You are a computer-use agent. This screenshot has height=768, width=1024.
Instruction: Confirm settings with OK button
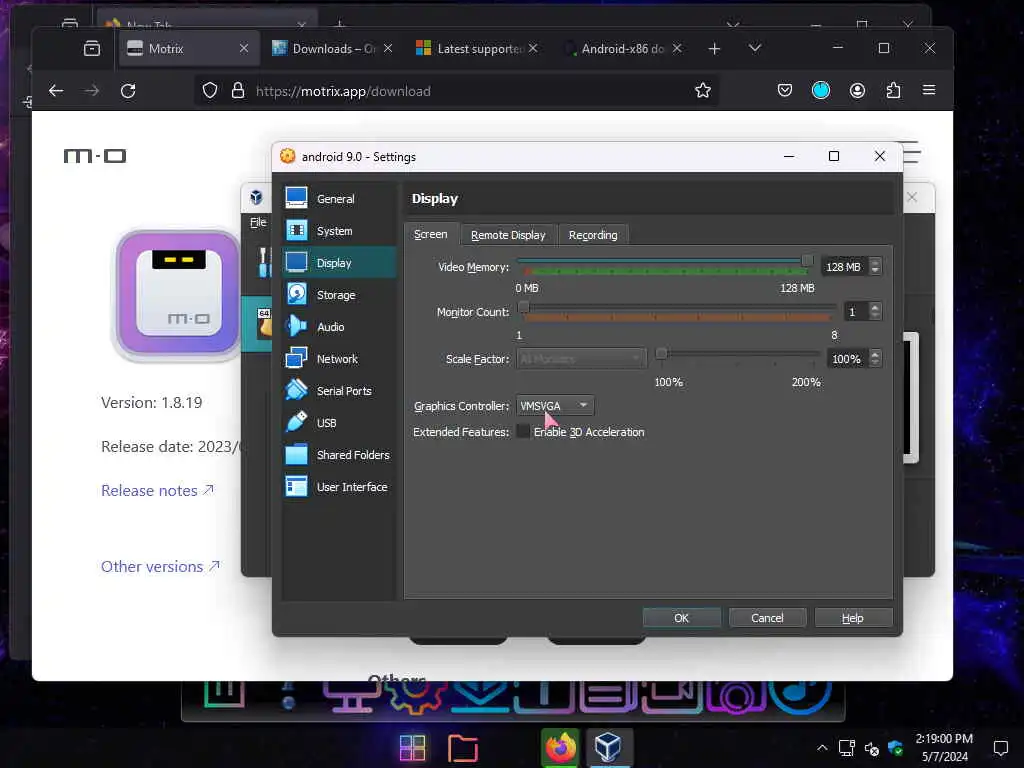tap(681, 618)
